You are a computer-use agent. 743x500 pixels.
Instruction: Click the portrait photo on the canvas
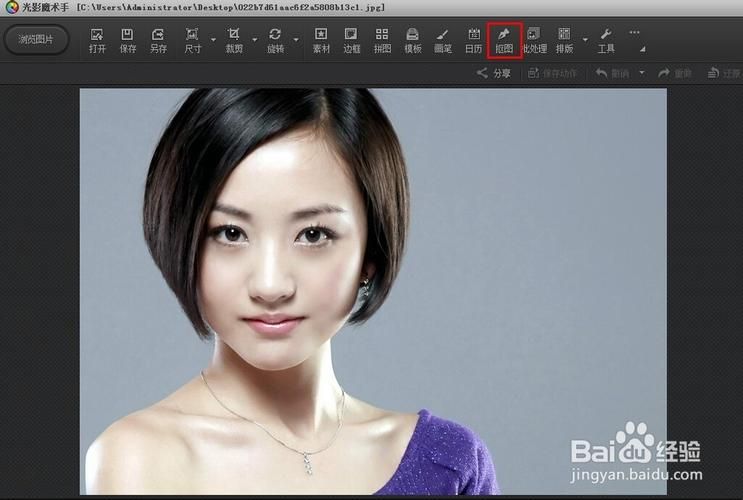(x=373, y=291)
